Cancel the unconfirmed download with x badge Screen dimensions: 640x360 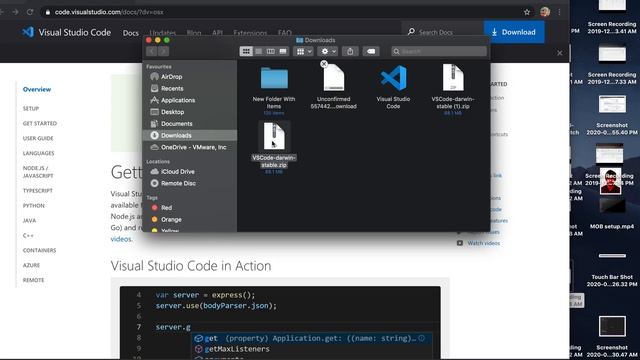(x=324, y=64)
